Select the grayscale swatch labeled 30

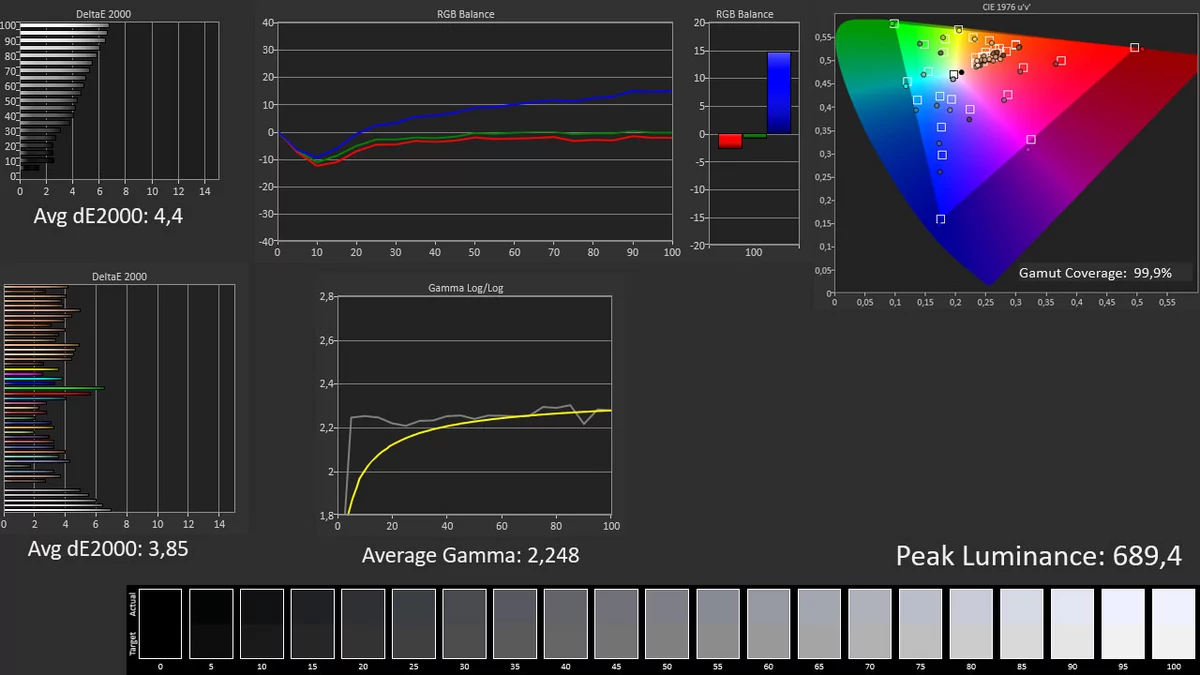pos(464,623)
